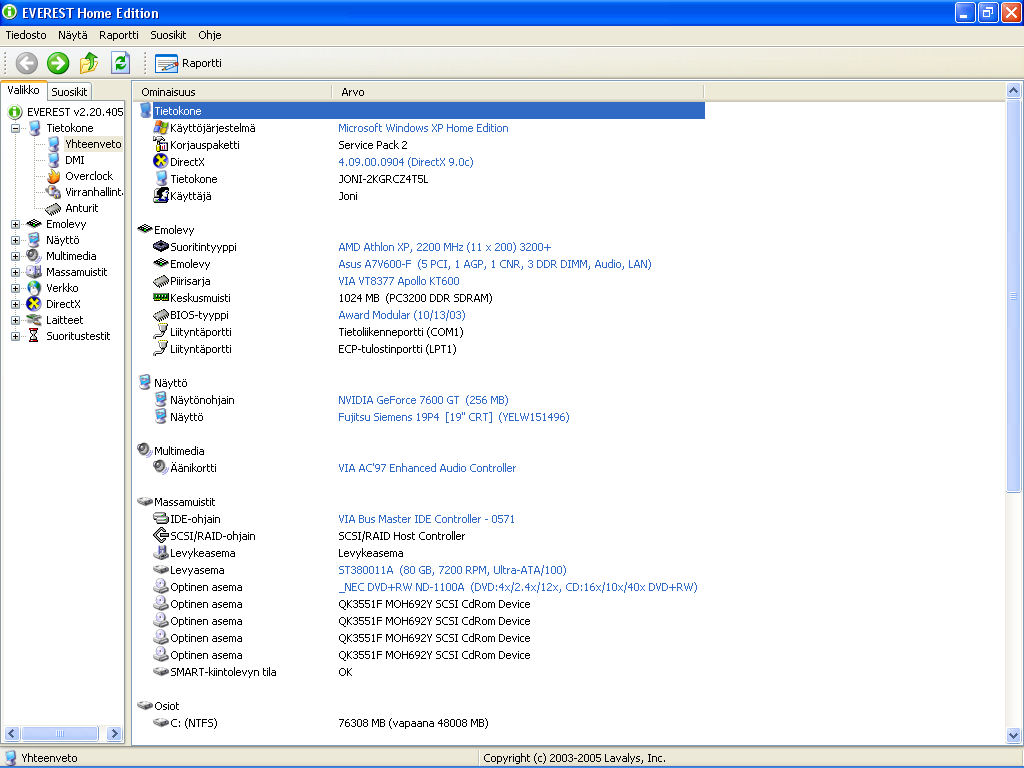The image size is (1024, 768).
Task: Open the Award Modular BIOS link
Action: [x=402, y=315]
